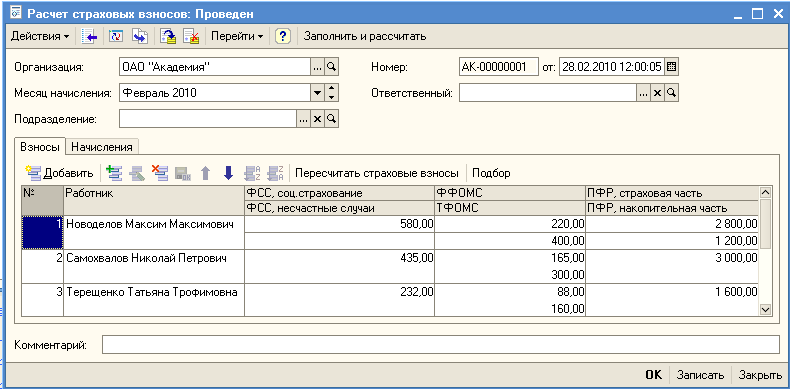The height and width of the screenshot is (389, 790).
Task: Click the 435,00 ФСС cell
Action: click(340, 258)
